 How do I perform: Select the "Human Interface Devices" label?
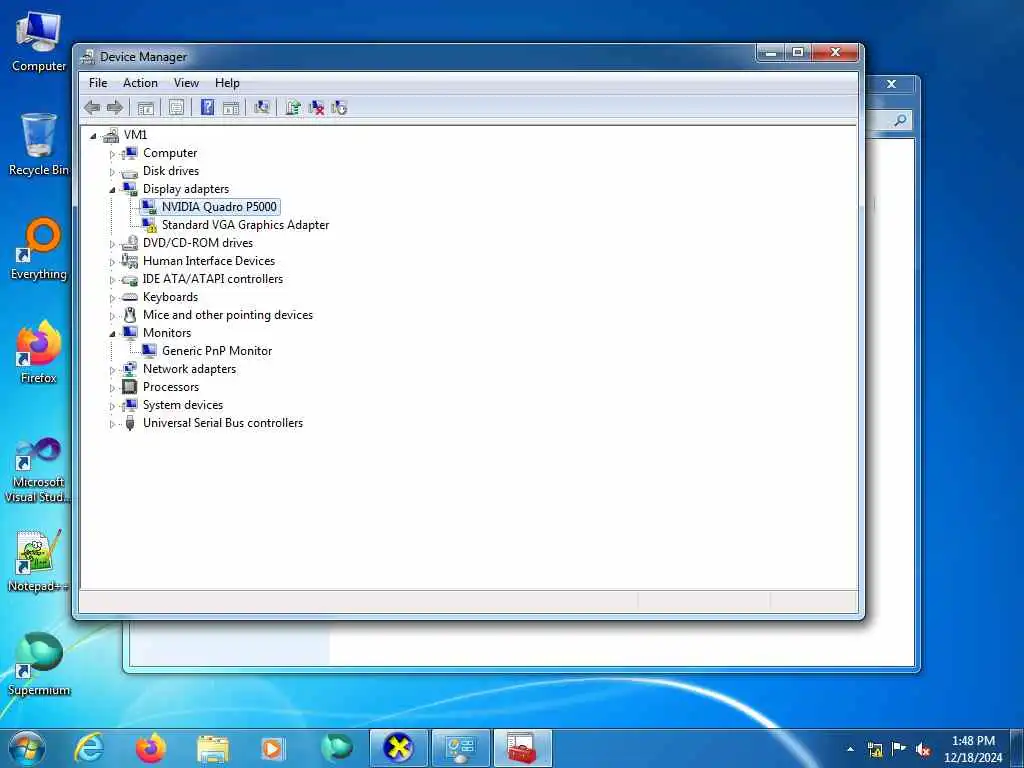(x=209, y=261)
